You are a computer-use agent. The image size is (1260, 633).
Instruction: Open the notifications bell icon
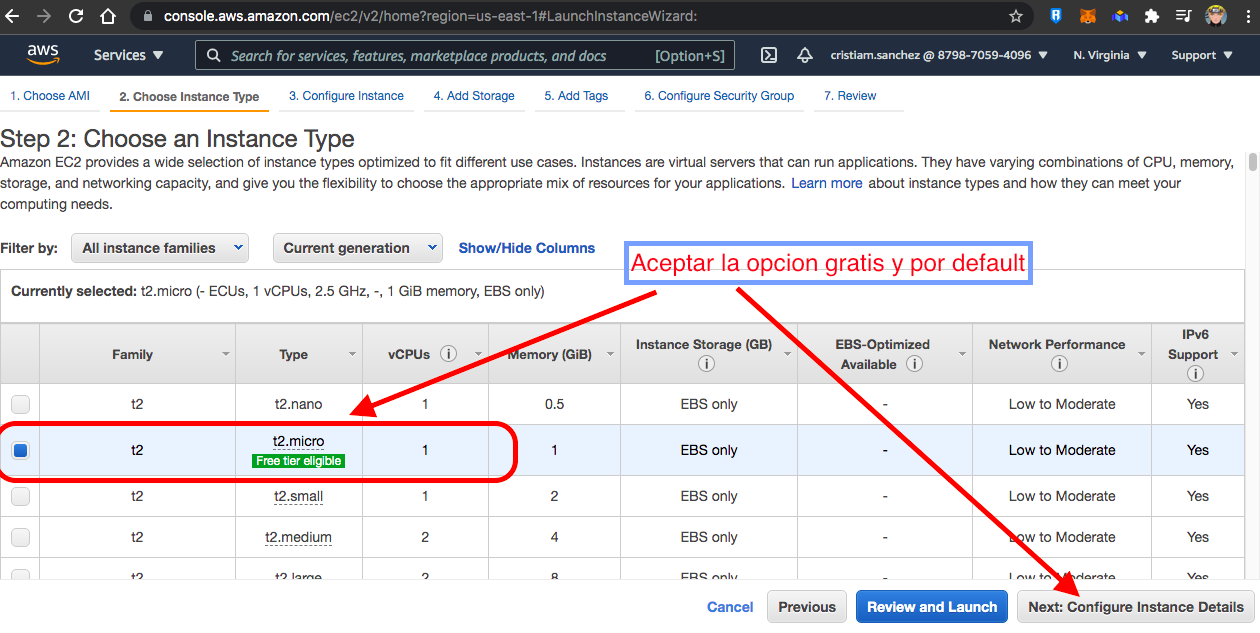tap(804, 56)
